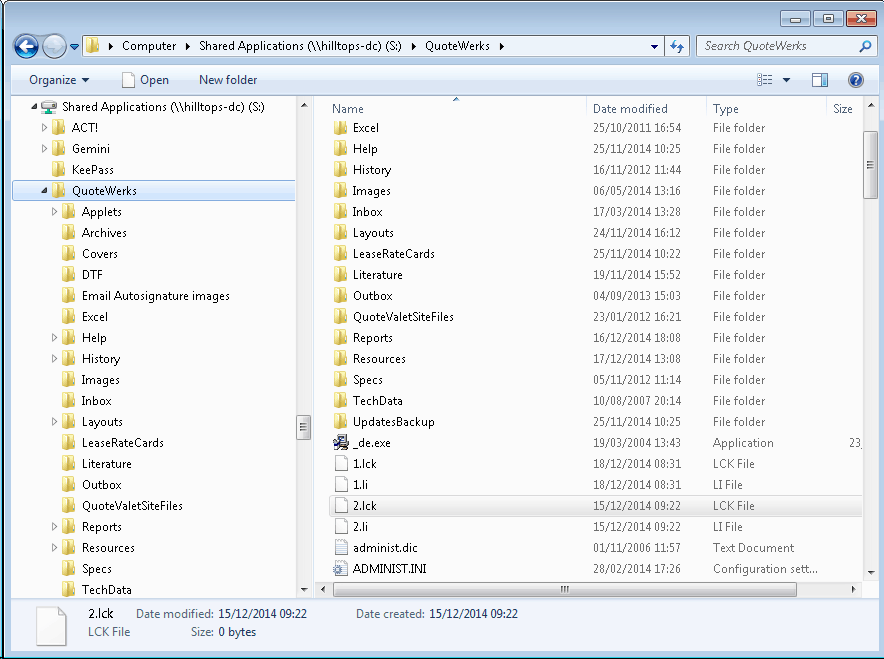This screenshot has height=659, width=884.
Task: Open Help via the question mark icon
Action: pos(855,80)
